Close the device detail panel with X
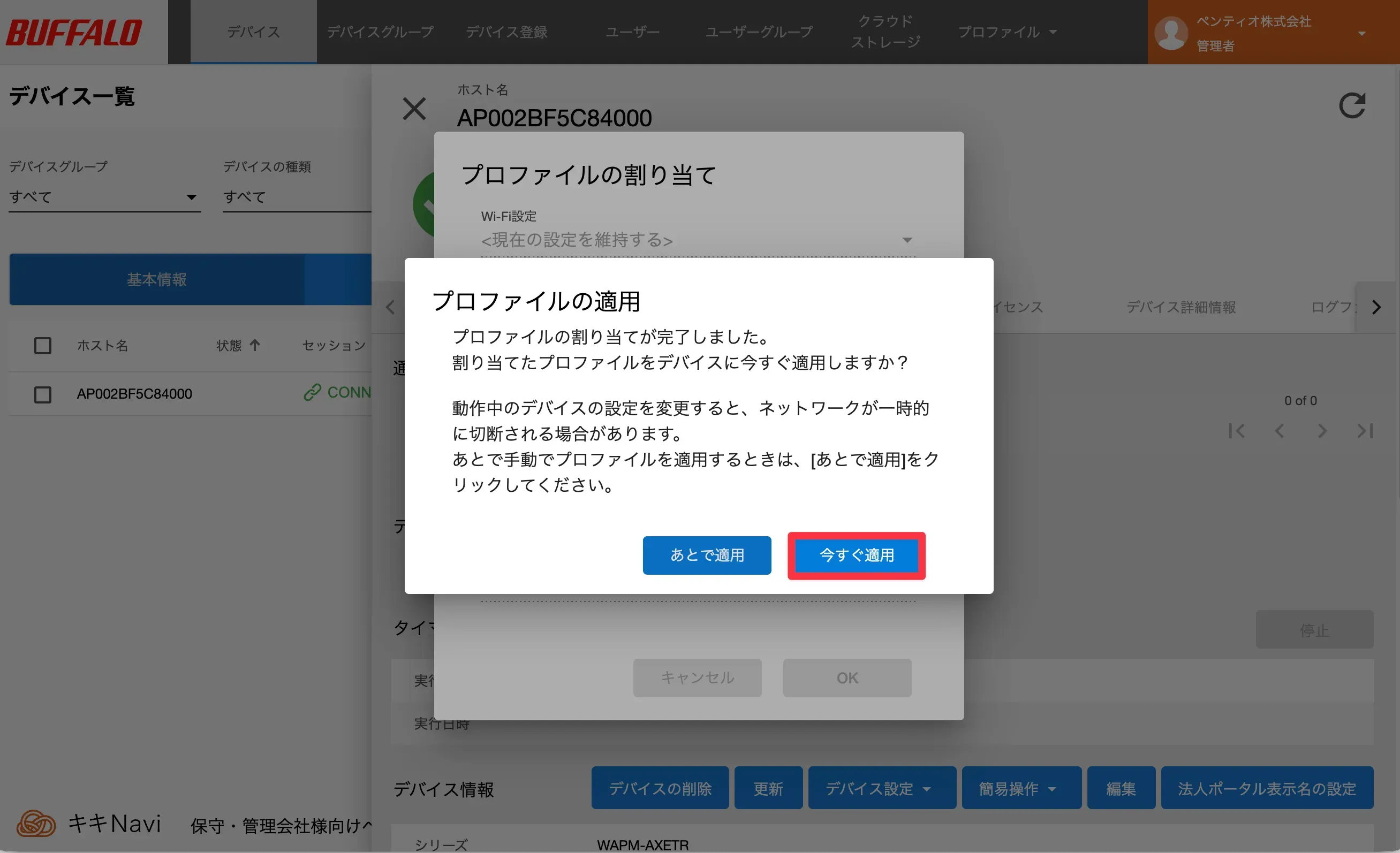This screenshot has height=853, width=1400. point(414,108)
